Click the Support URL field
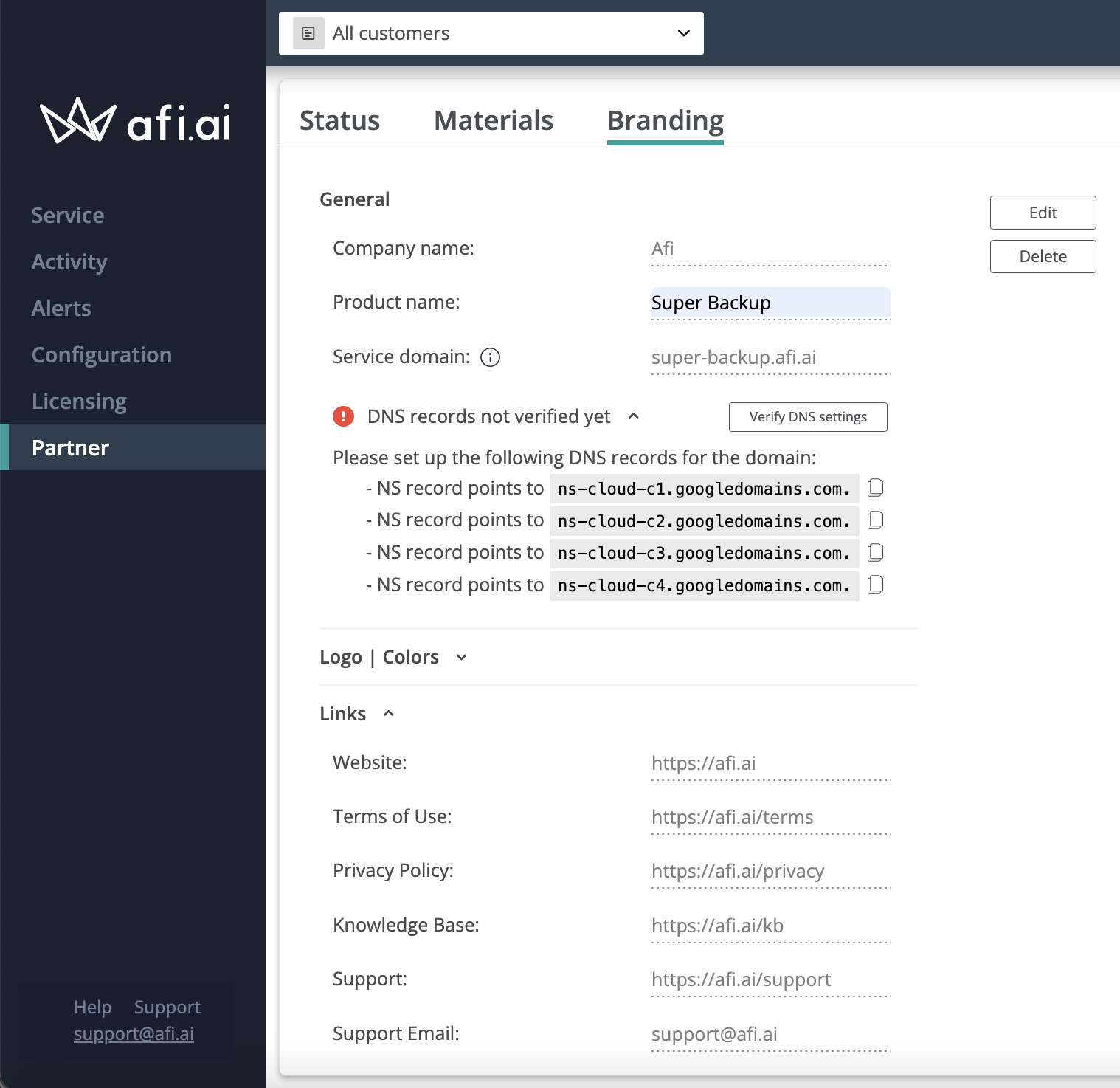Screen dimensions: 1120x1088 coord(770,980)
